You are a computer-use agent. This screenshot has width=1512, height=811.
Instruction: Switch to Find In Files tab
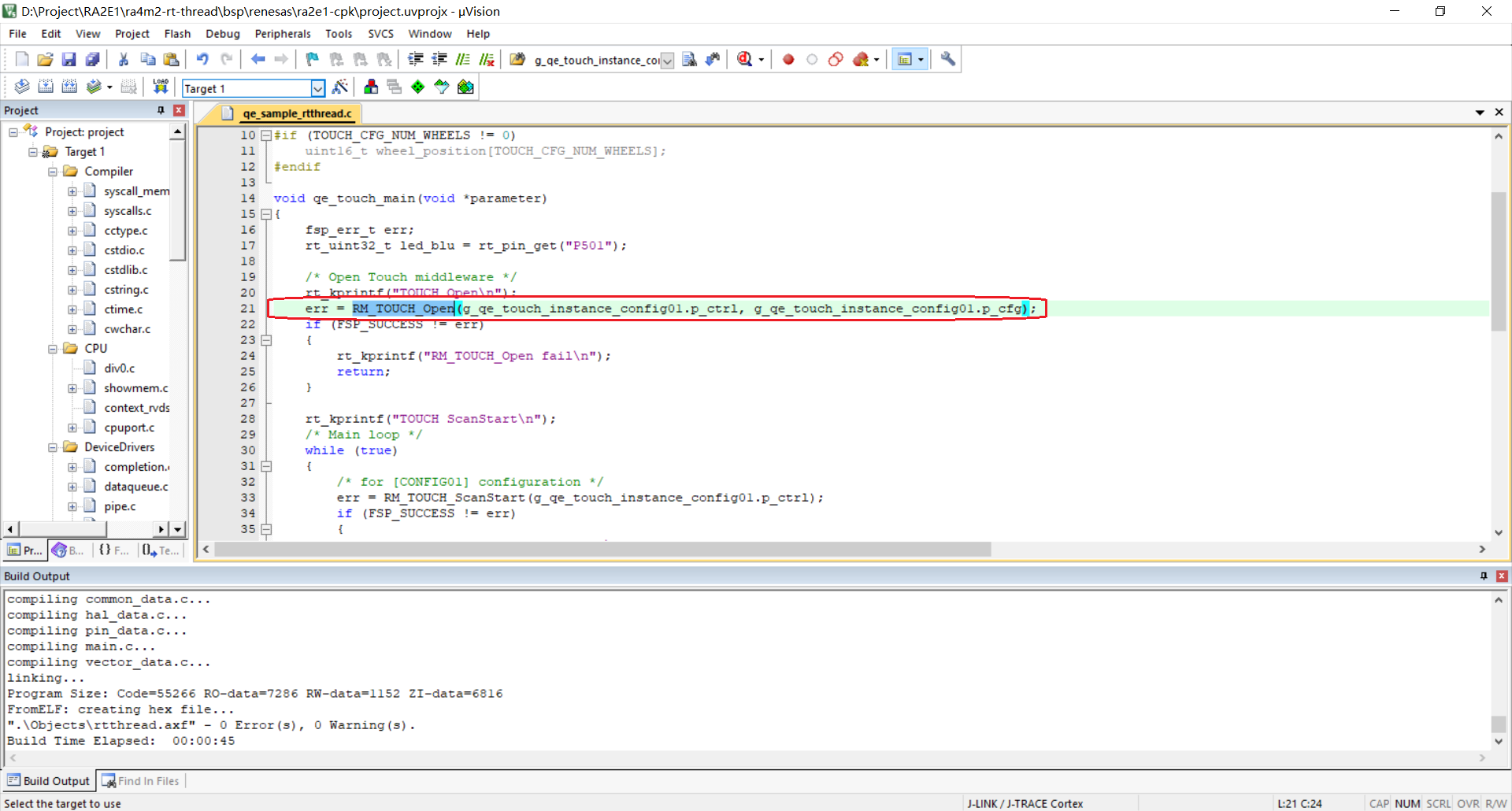(141, 781)
